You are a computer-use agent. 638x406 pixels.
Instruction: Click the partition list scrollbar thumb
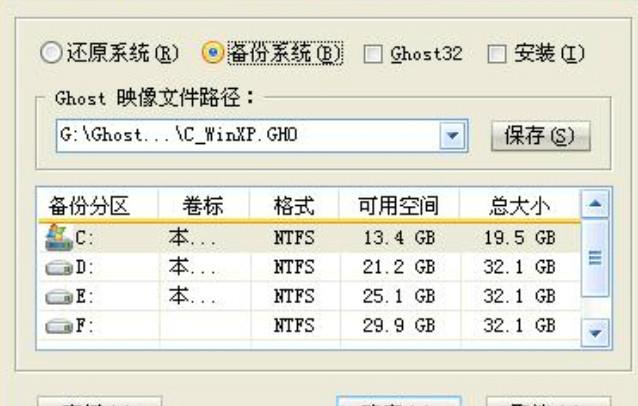pyautogui.click(x=595, y=258)
